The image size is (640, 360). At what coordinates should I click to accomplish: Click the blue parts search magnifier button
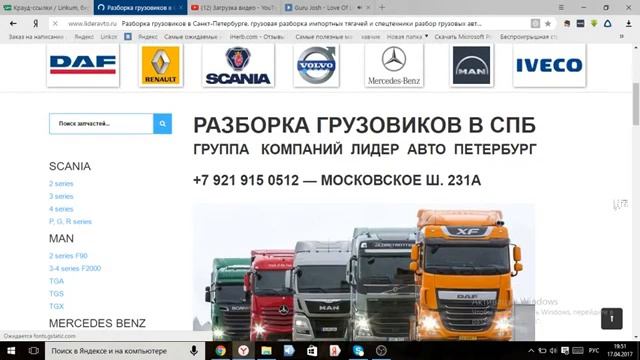pyautogui.click(x=162, y=124)
